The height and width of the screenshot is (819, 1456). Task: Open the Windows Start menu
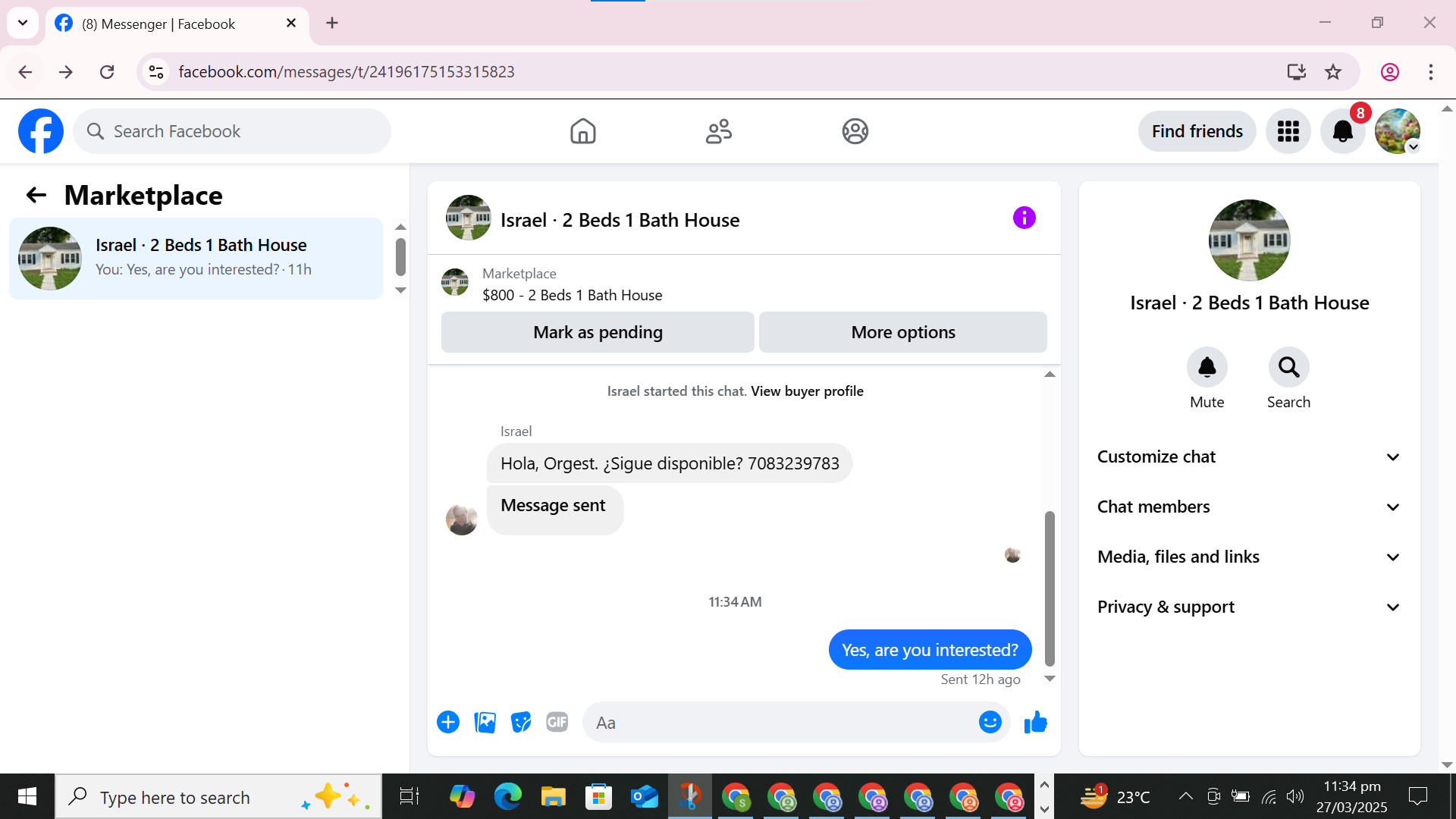27,797
